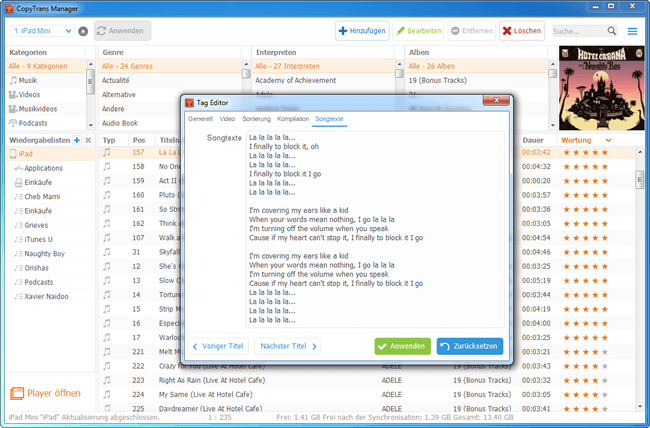The height and width of the screenshot is (428, 650).
Task: Select track row 223 Right As Rain
Action: pyautogui.click(x=367, y=380)
